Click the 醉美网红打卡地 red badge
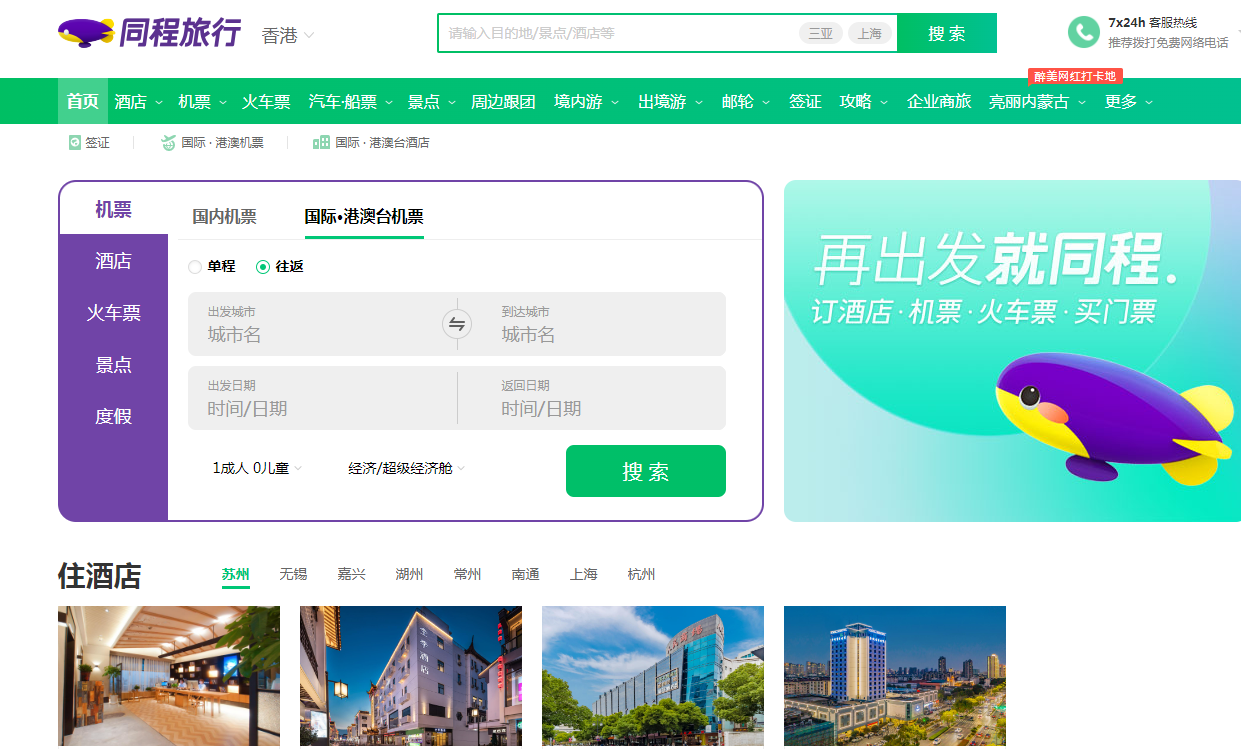 pos(1075,76)
